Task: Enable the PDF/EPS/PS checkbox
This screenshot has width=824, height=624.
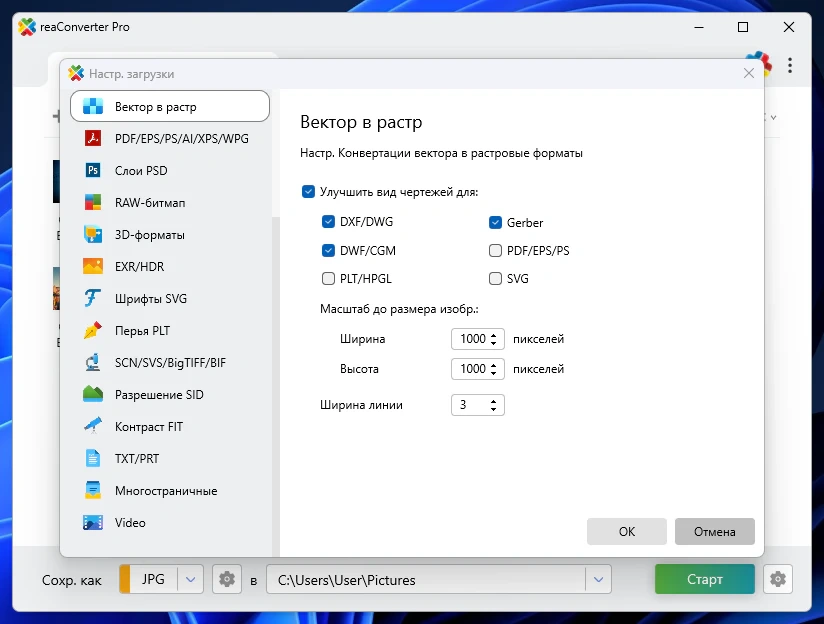Action: (x=496, y=250)
